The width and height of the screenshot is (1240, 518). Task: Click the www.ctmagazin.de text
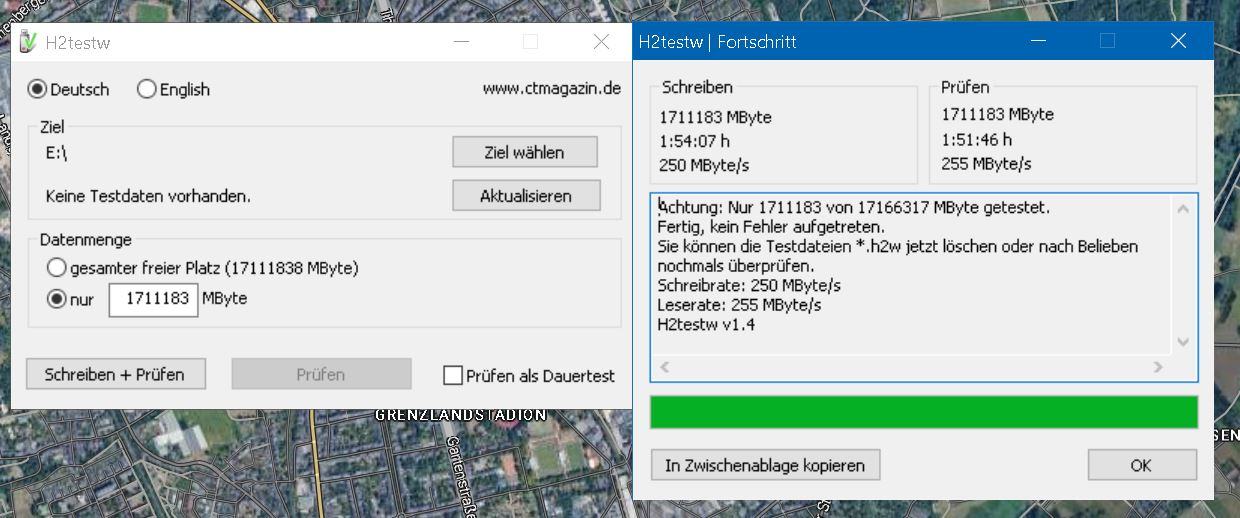(x=552, y=88)
